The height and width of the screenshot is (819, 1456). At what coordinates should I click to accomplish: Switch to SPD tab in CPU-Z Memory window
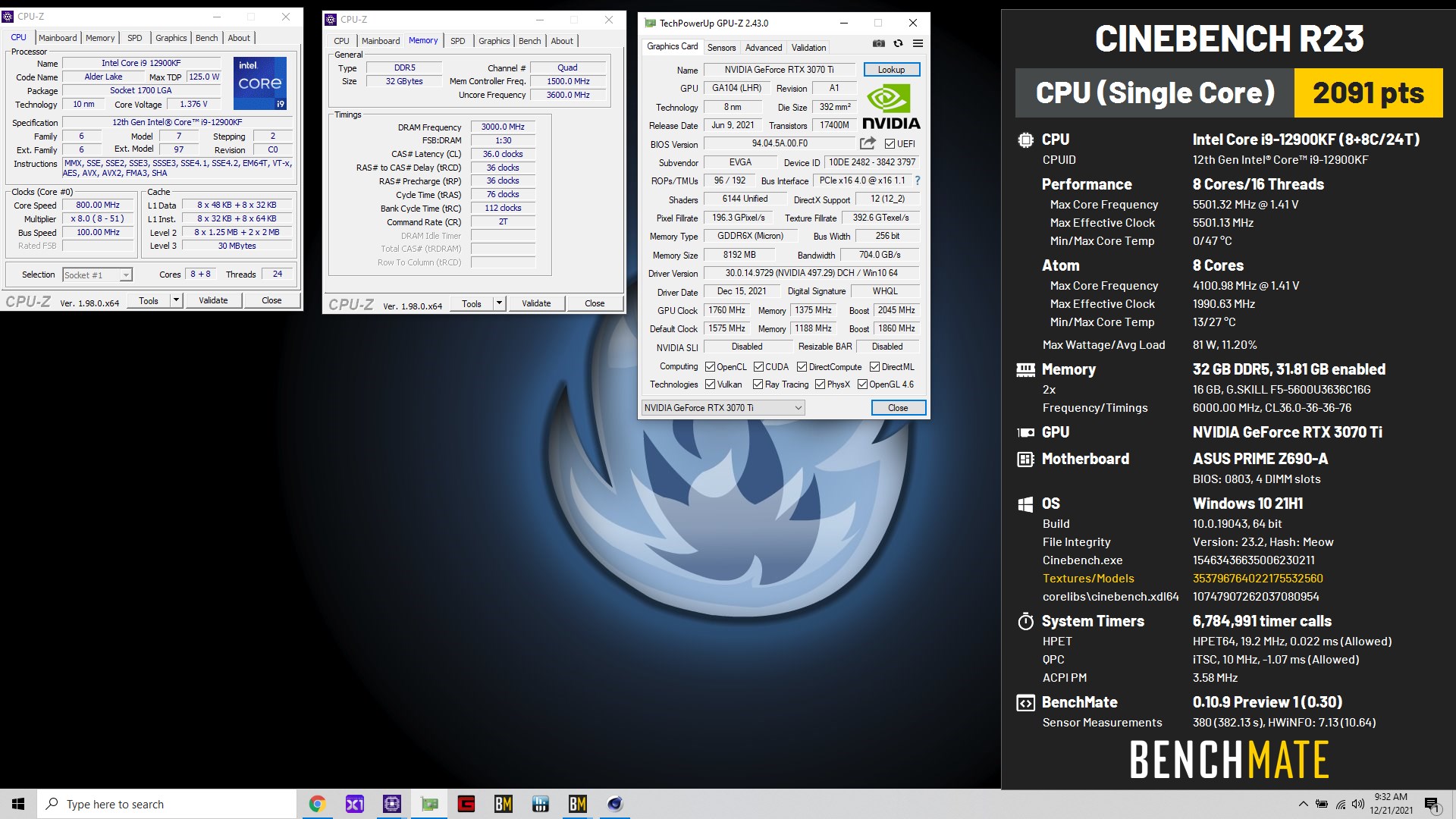coord(457,41)
